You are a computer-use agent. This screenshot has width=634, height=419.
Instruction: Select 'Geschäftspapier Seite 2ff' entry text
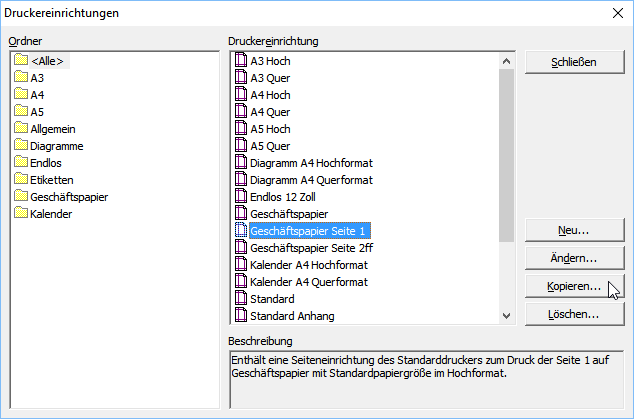tap(311, 248)
